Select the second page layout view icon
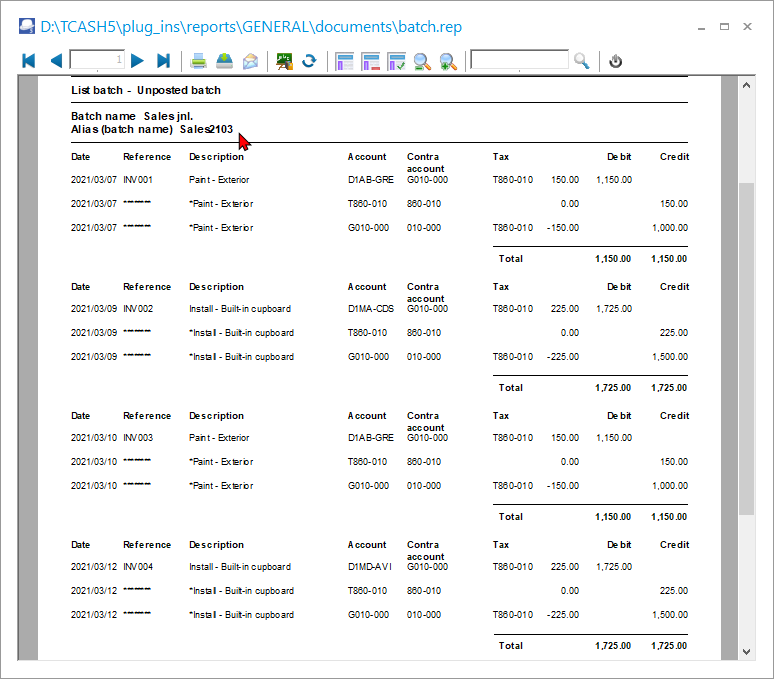This screenshot has height=679, width=774. [x=371, y=61]
